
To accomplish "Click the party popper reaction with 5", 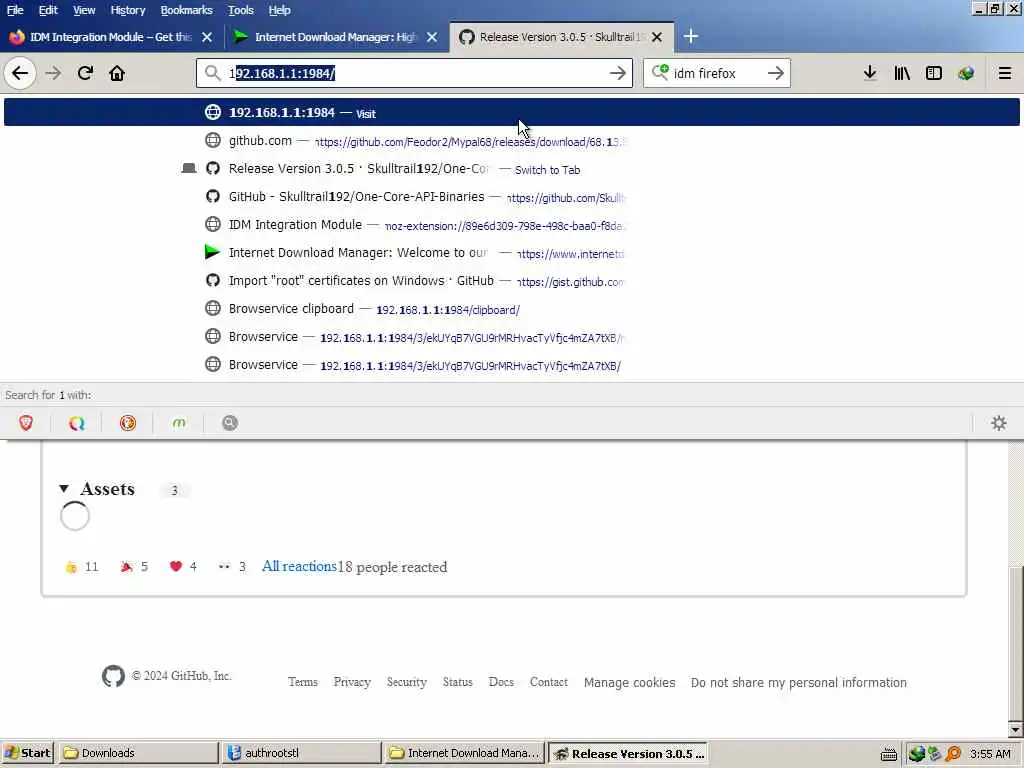I will tap(134, 567).
